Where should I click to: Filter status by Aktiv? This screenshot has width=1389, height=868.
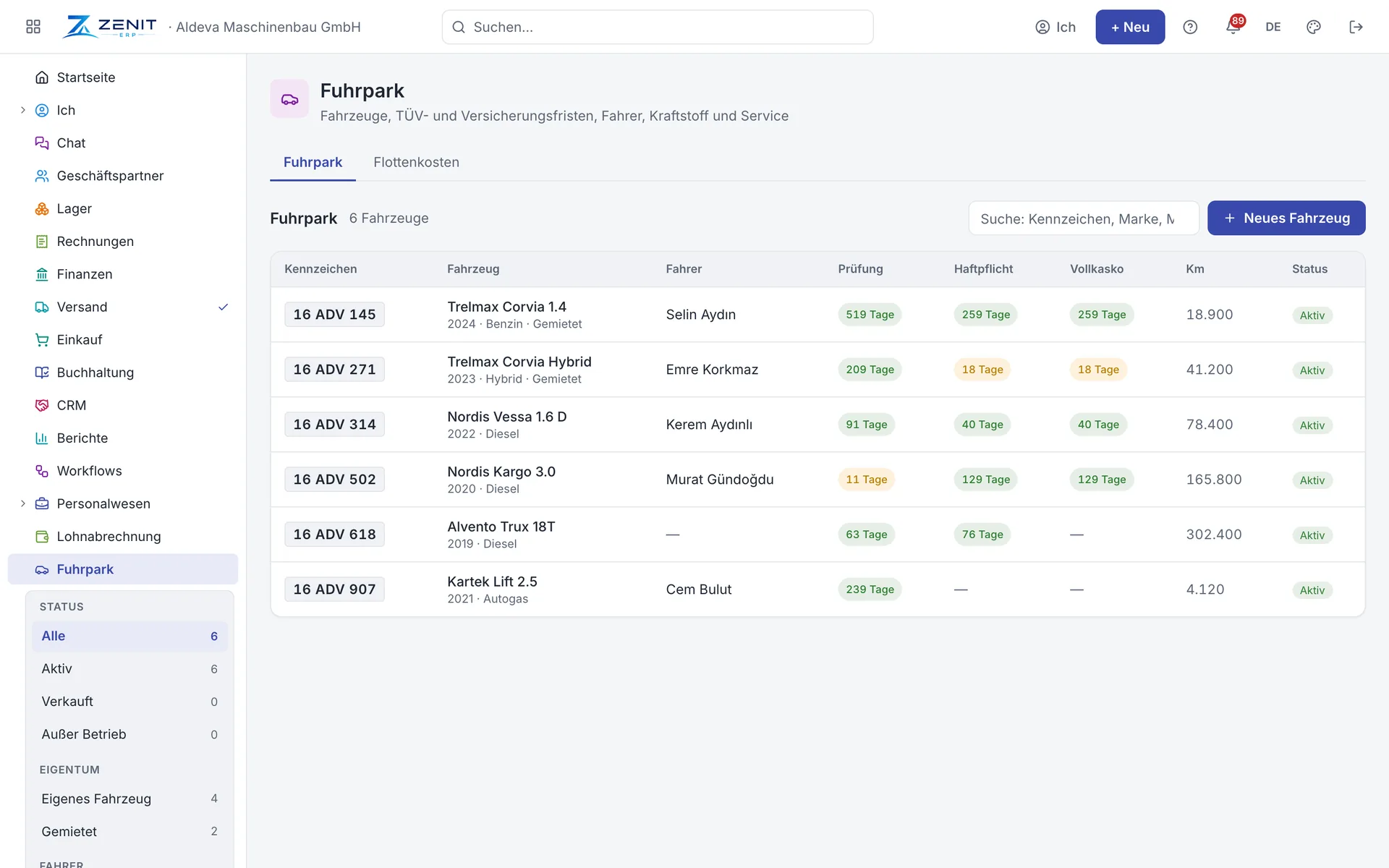pyautogui.click(x=129, y=669)
